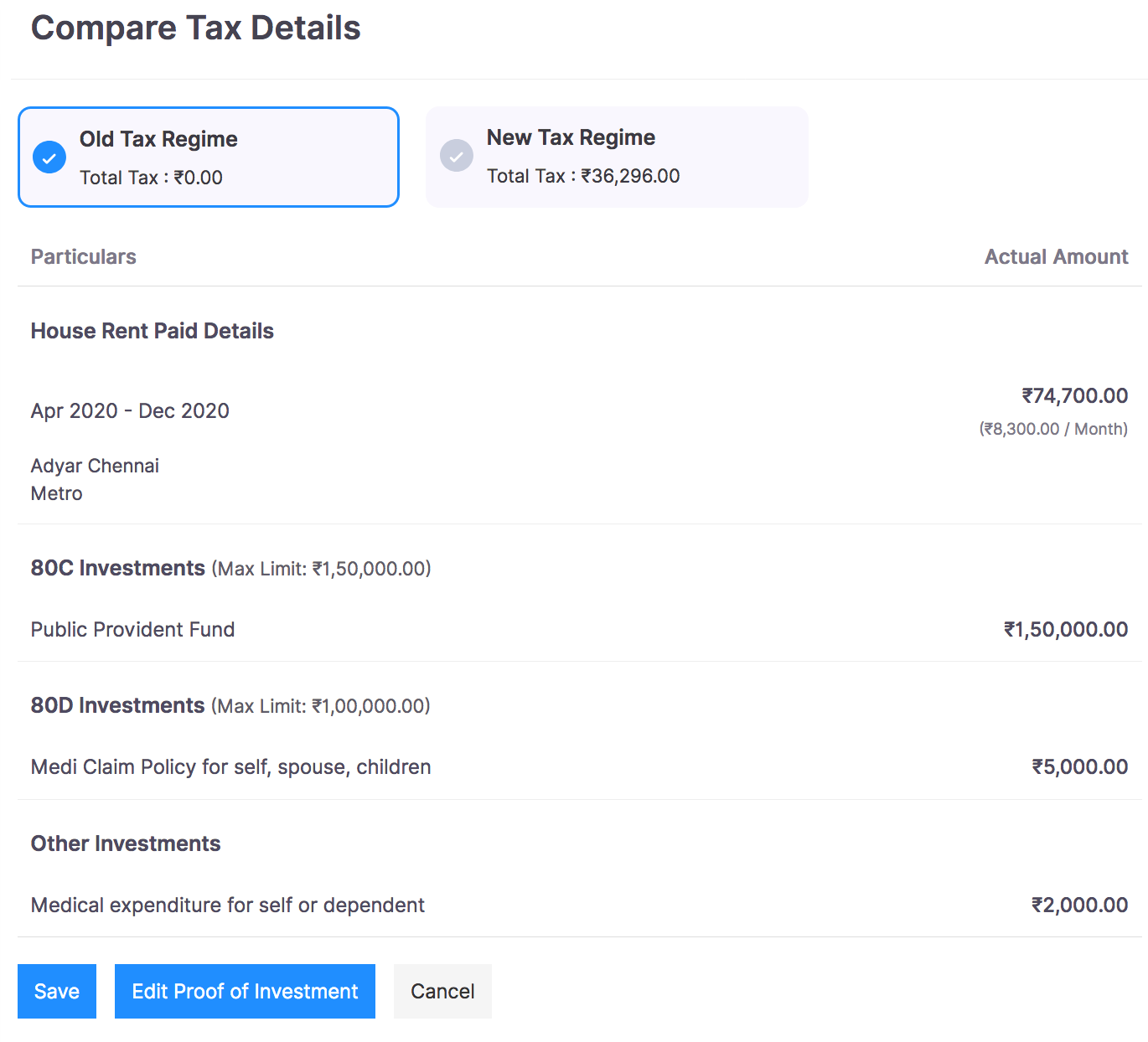Screen dimensions: 1148x1042
Task: Open Edit Proof of Investment
Action: pyautogui.click(x=245, y=991)
